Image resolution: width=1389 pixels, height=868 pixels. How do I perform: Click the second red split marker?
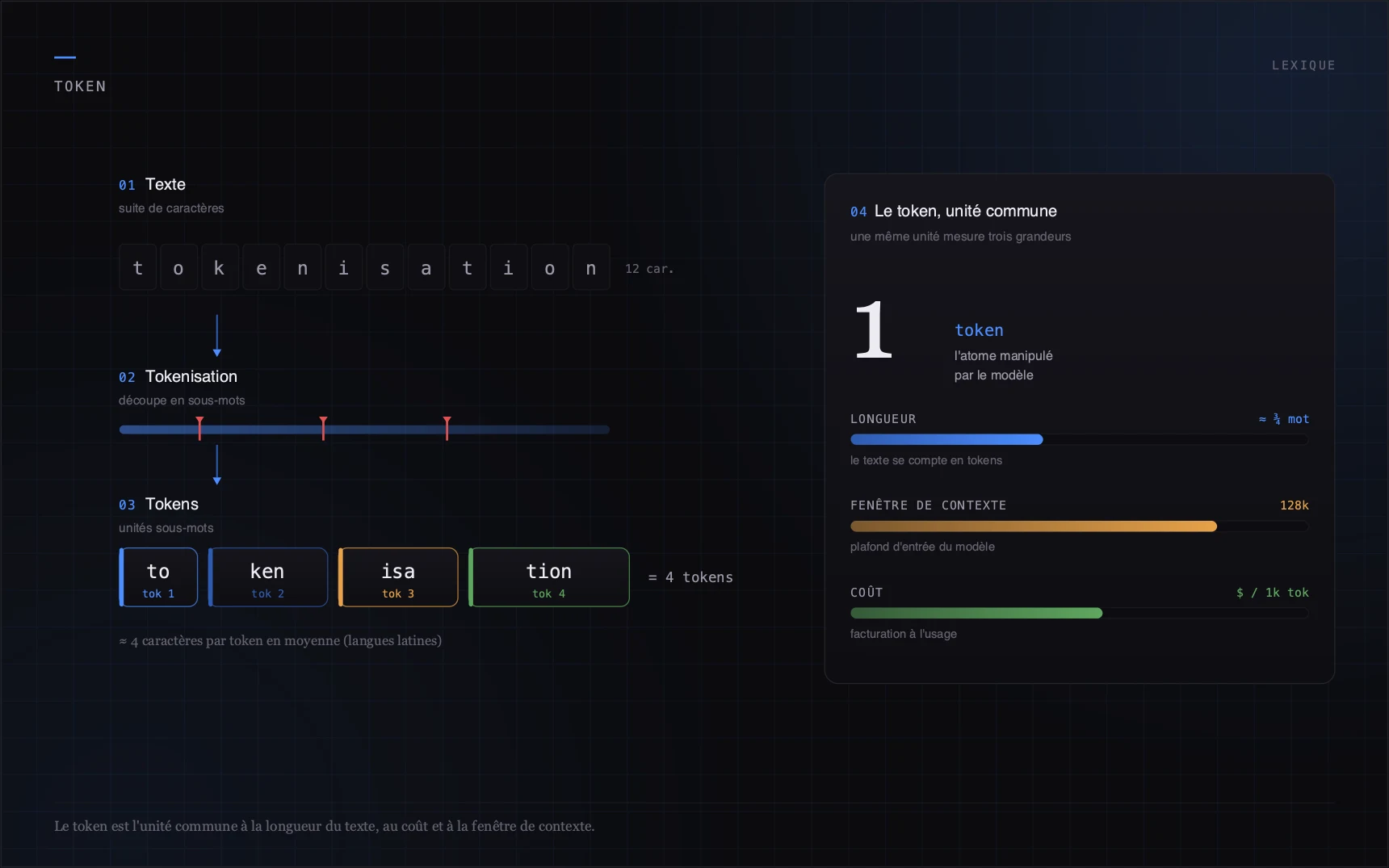pyautogui.click(x=323, y=429)
